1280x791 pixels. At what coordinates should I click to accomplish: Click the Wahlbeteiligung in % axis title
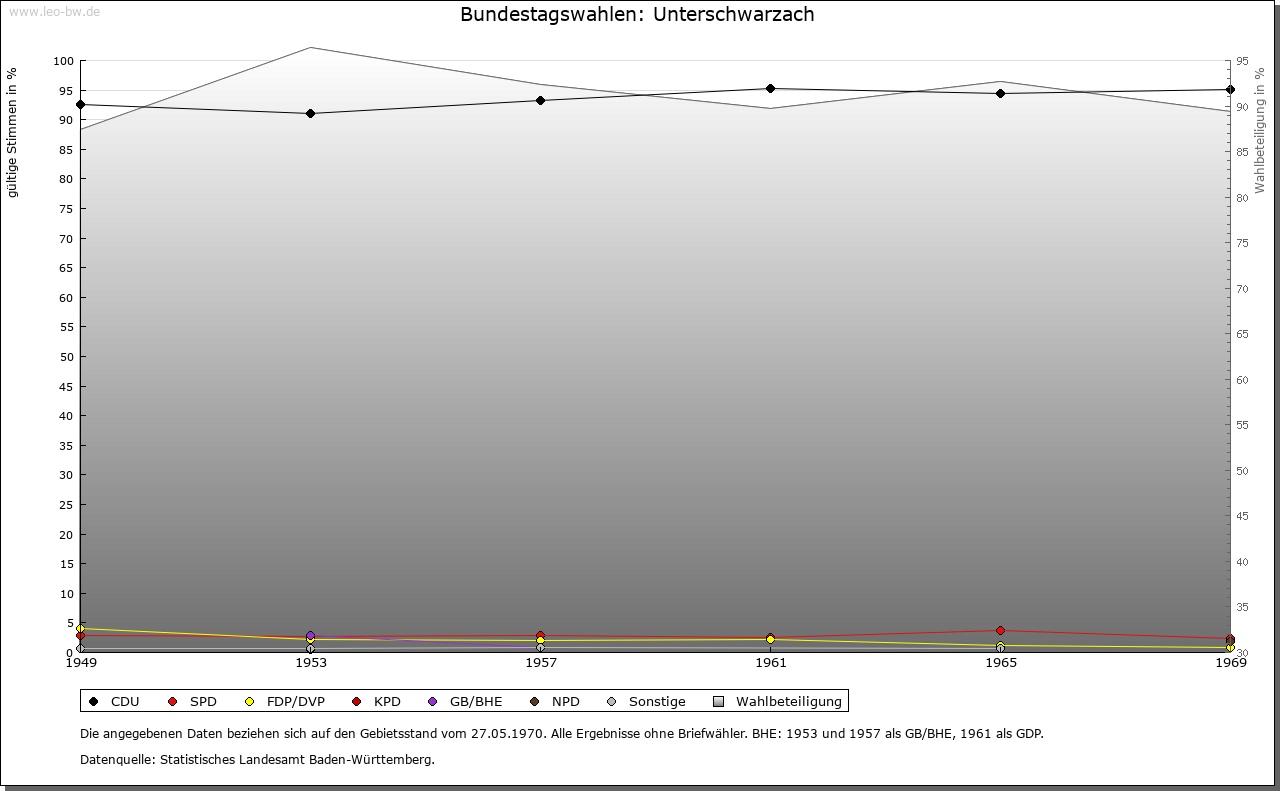coord(1260,131)
